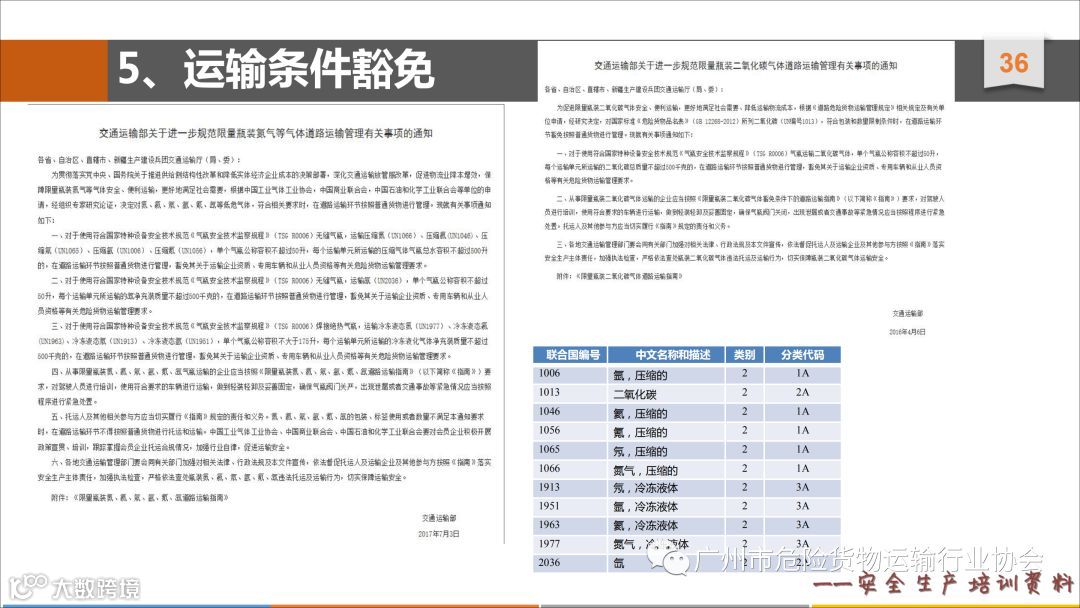The height and width of the screenshot is (608, 1080).
Task: Click the page number "36" badge
Action: 1013,63
